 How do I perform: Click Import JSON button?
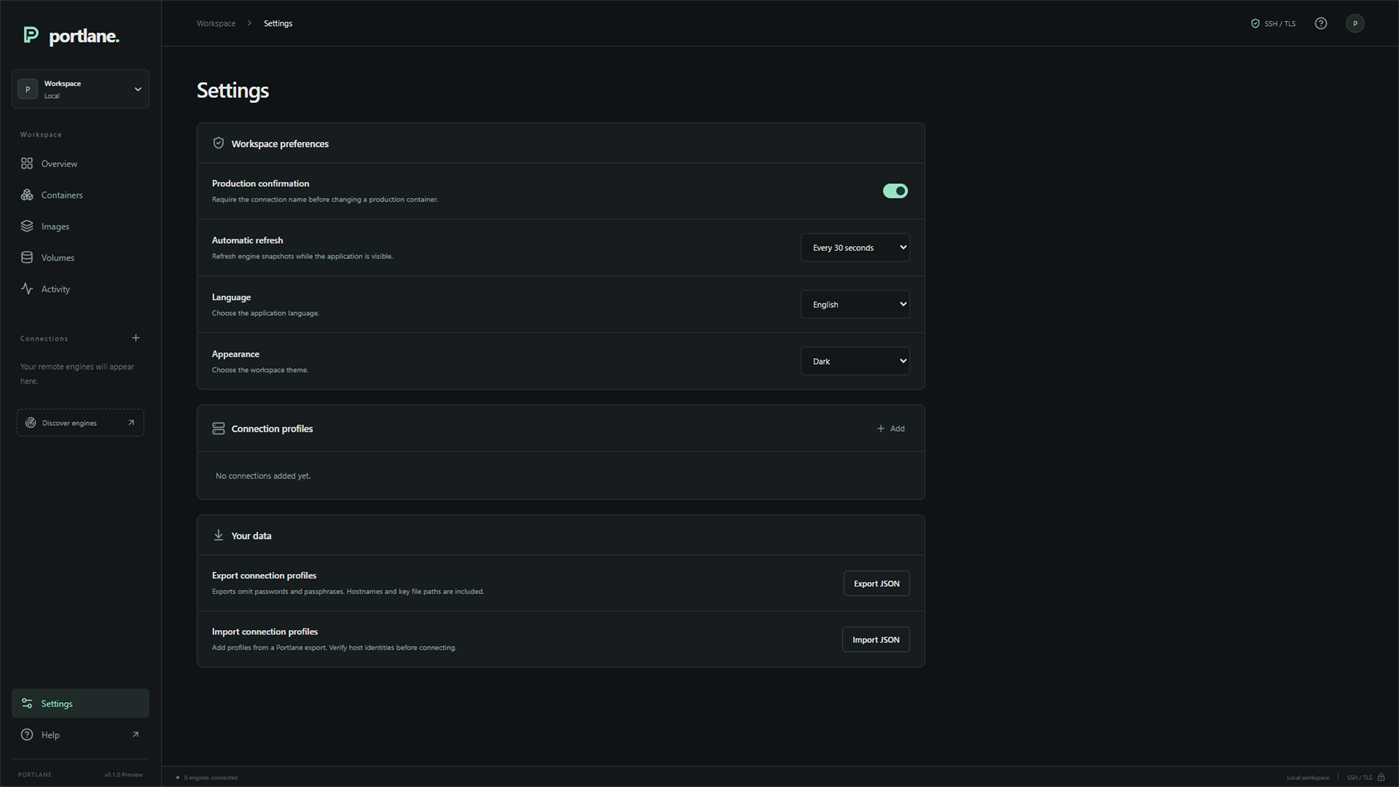876,639
